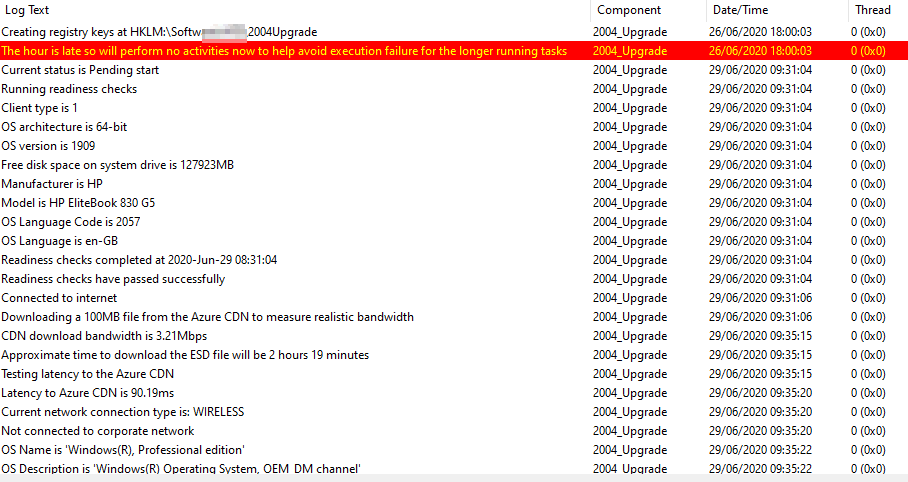Click the Component column header

[629, 10]
